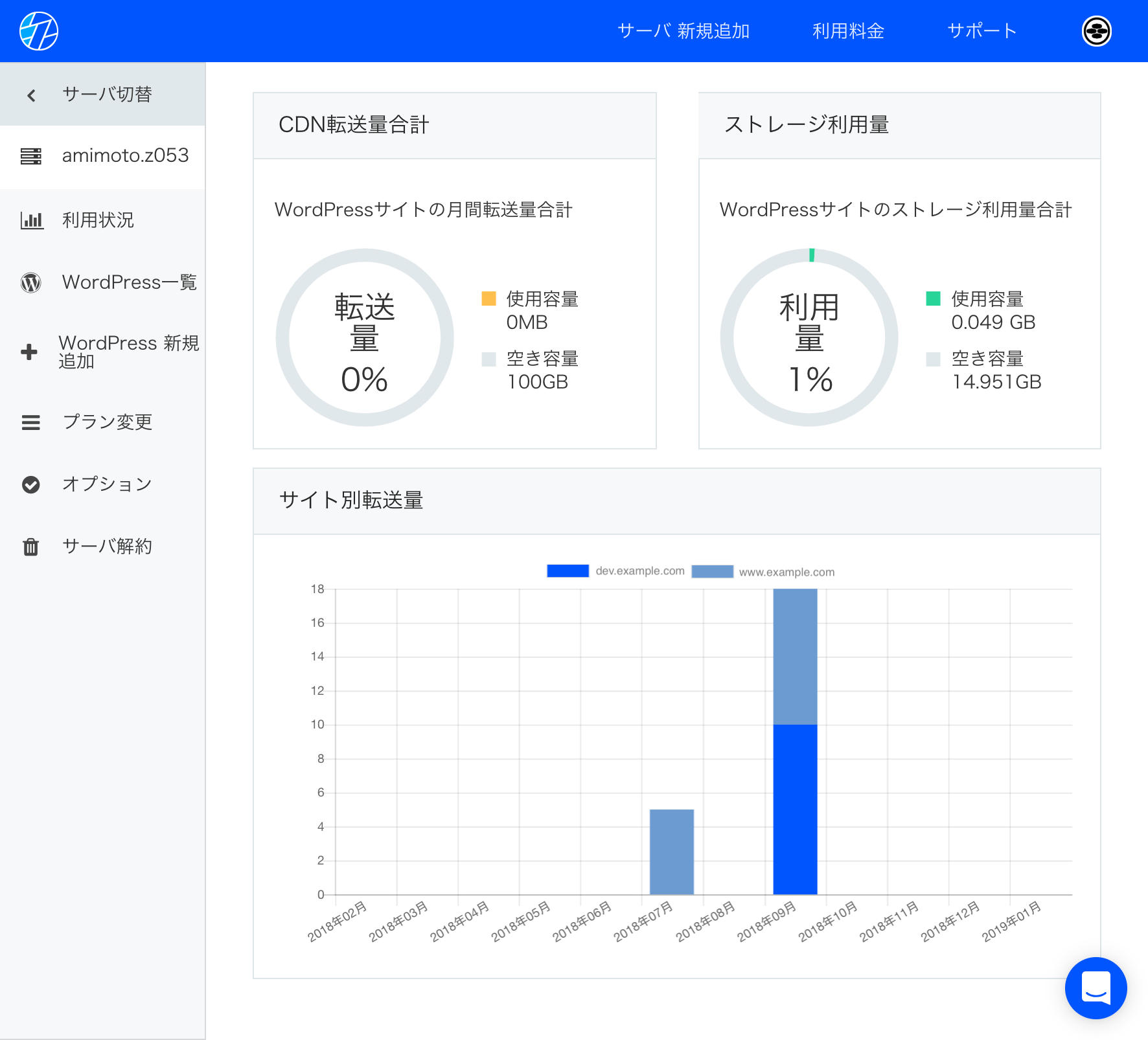Click the WordPressサイトの月間転送量合計 subtitle
Viewport: 1148px width, 1040px height.
pyautogui.click(x=424, y=210)
